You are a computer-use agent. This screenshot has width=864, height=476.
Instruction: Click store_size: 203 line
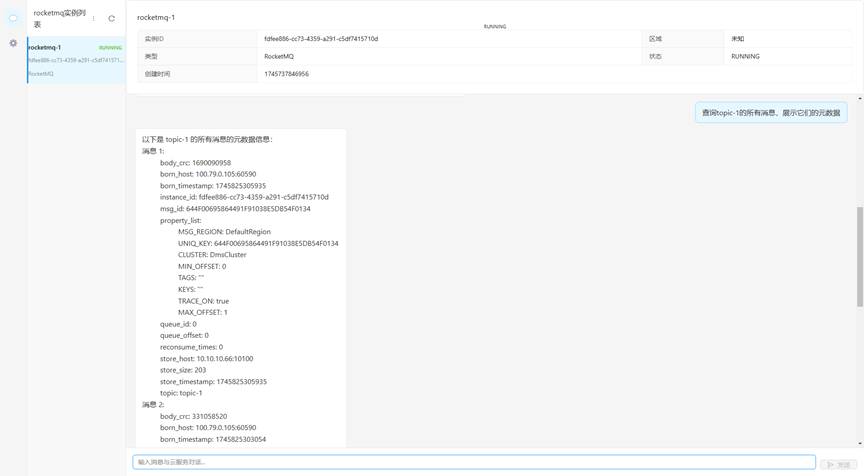[183, 370]
